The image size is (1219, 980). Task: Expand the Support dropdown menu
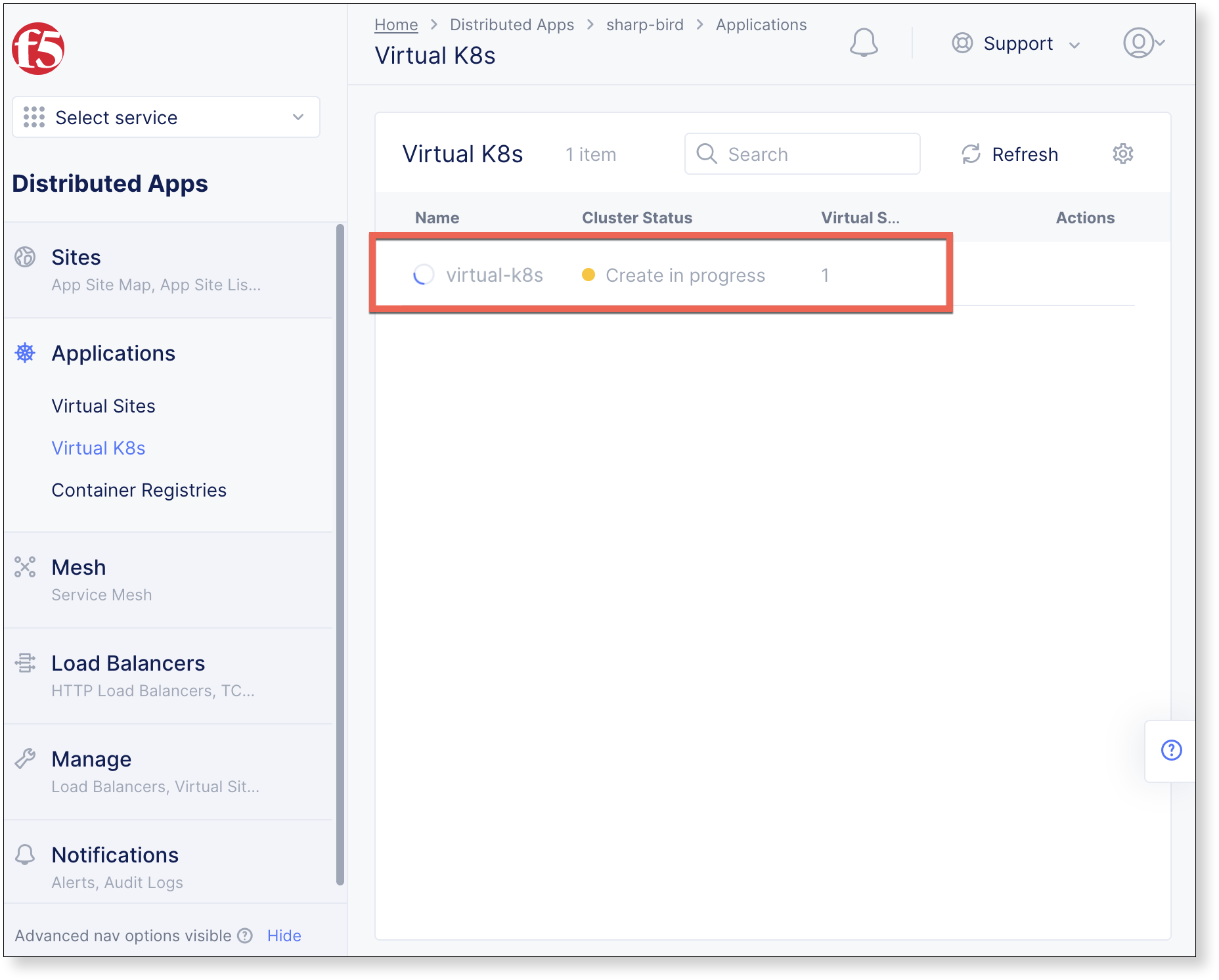(x=1015, y=43)
